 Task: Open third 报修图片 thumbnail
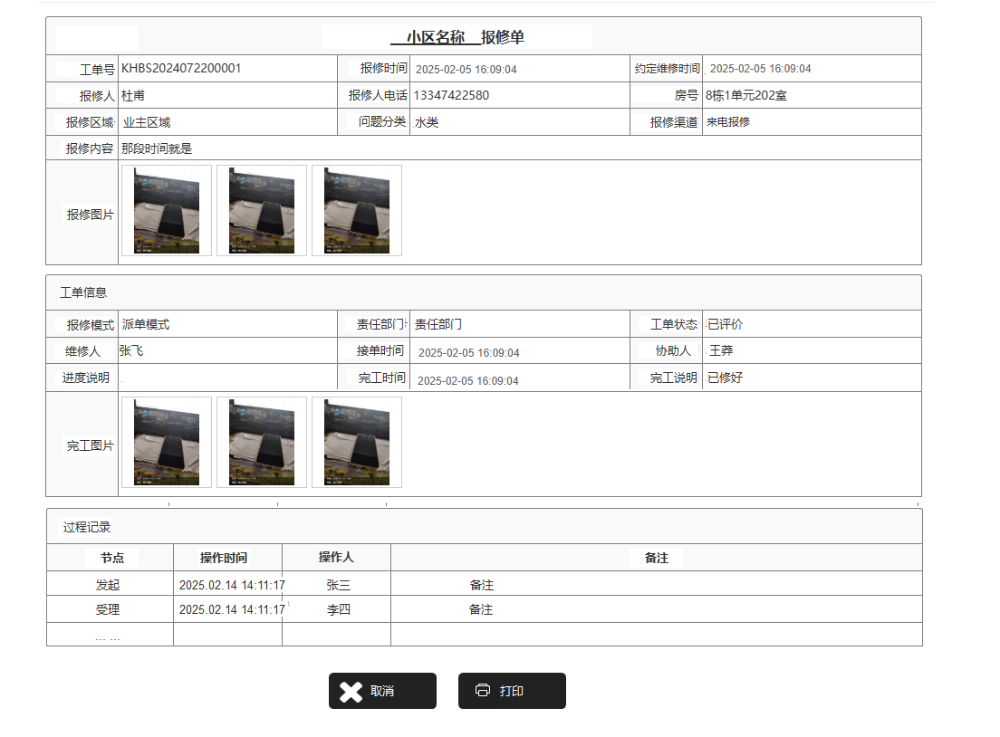coord(356,211)
